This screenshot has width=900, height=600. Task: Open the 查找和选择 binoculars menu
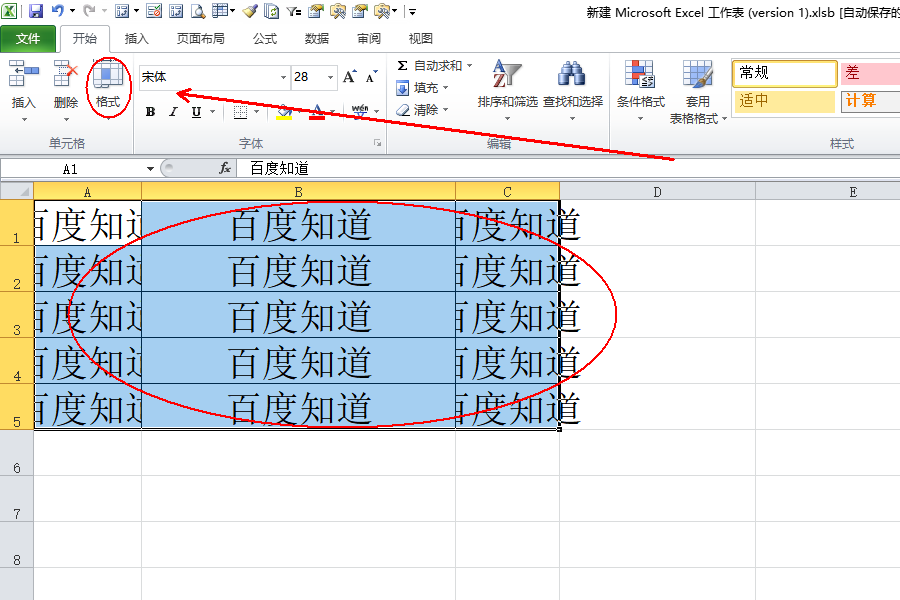(x=573, y=91)
